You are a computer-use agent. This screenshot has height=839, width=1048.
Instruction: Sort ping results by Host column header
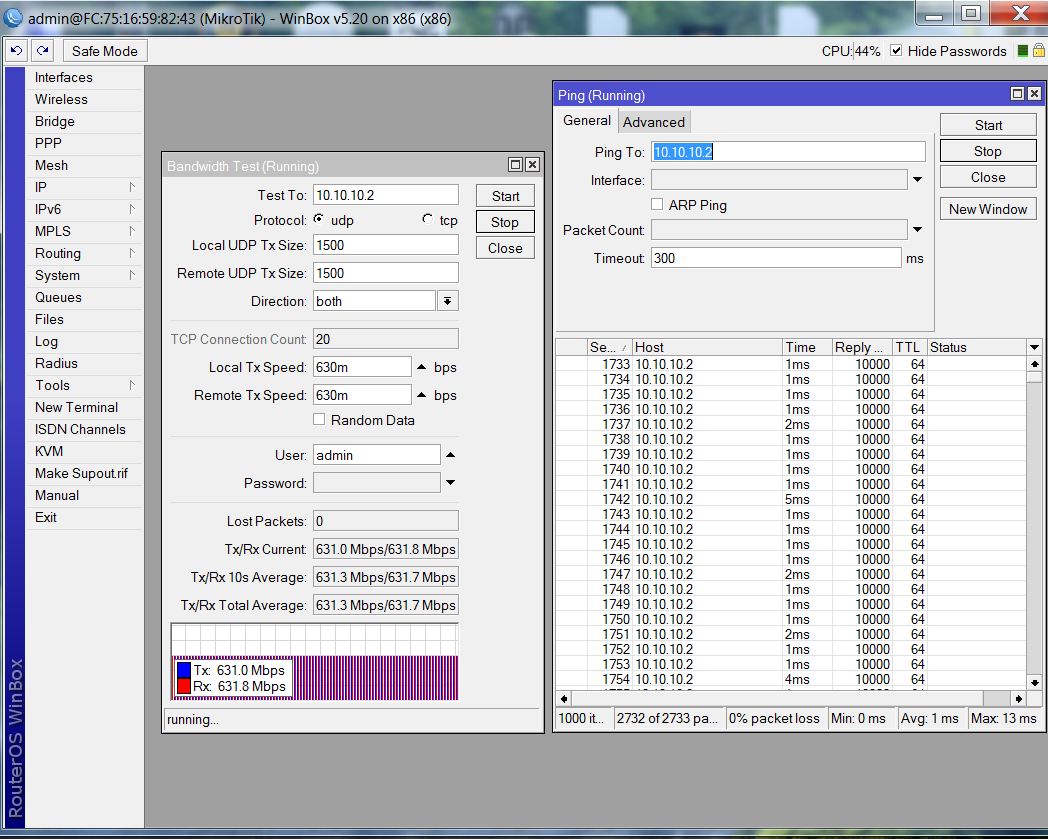click(x=707, y=347)
